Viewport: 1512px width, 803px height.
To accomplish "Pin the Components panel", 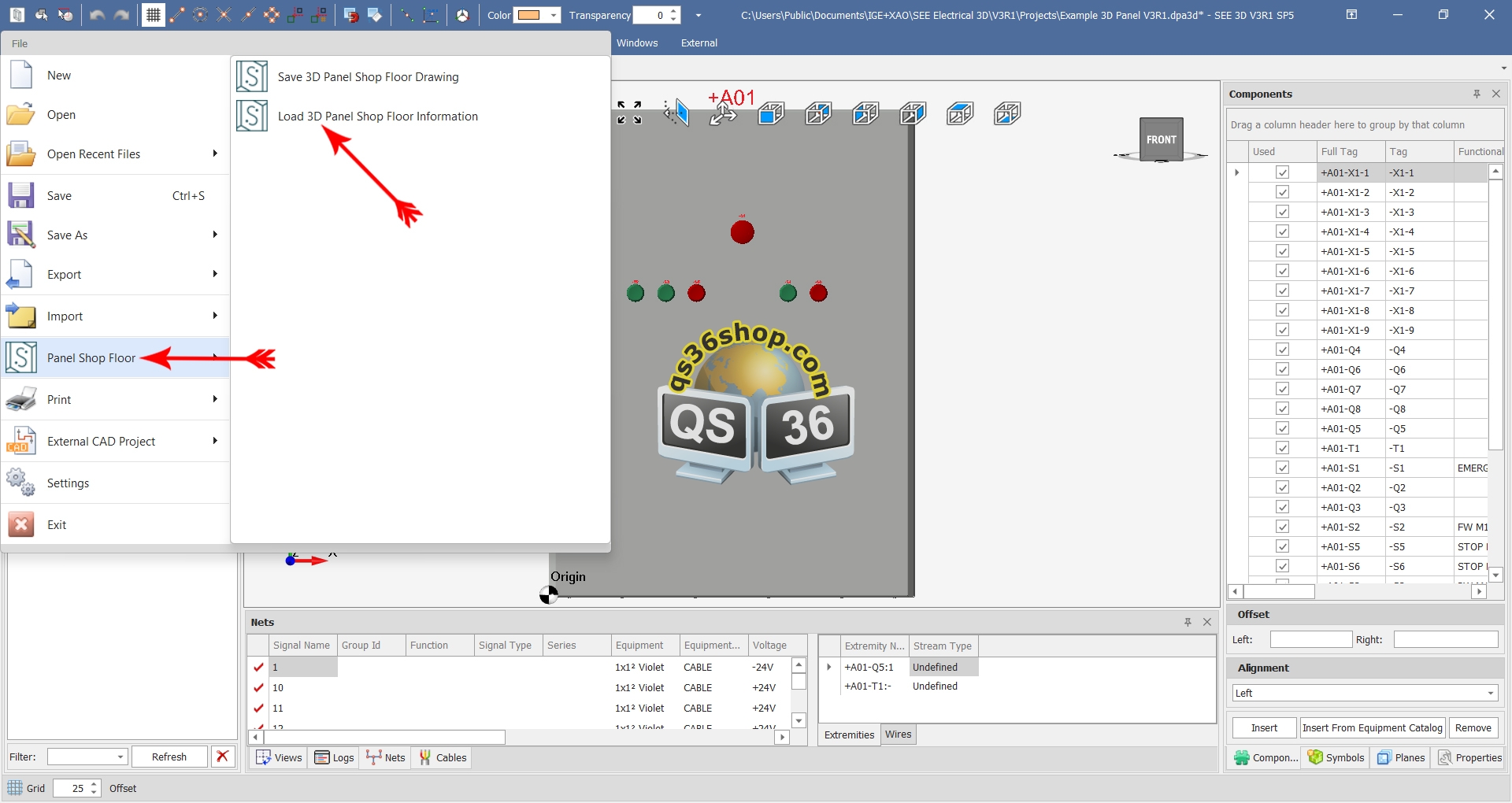I will coord(1477,94).
